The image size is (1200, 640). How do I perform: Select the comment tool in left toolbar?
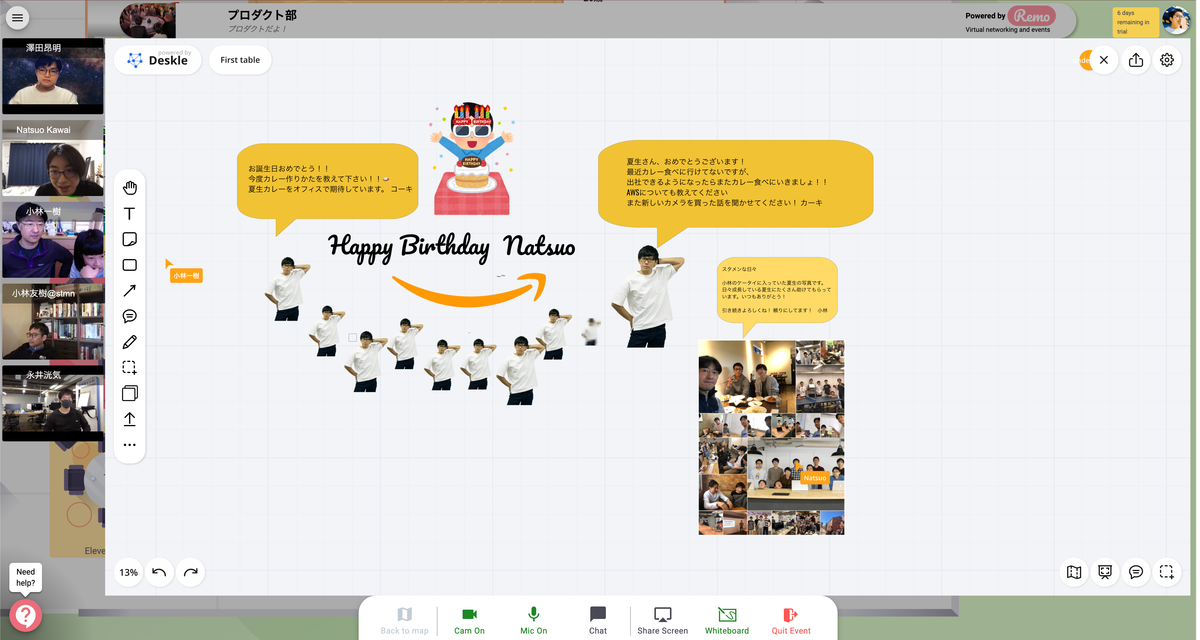point(129,316)
